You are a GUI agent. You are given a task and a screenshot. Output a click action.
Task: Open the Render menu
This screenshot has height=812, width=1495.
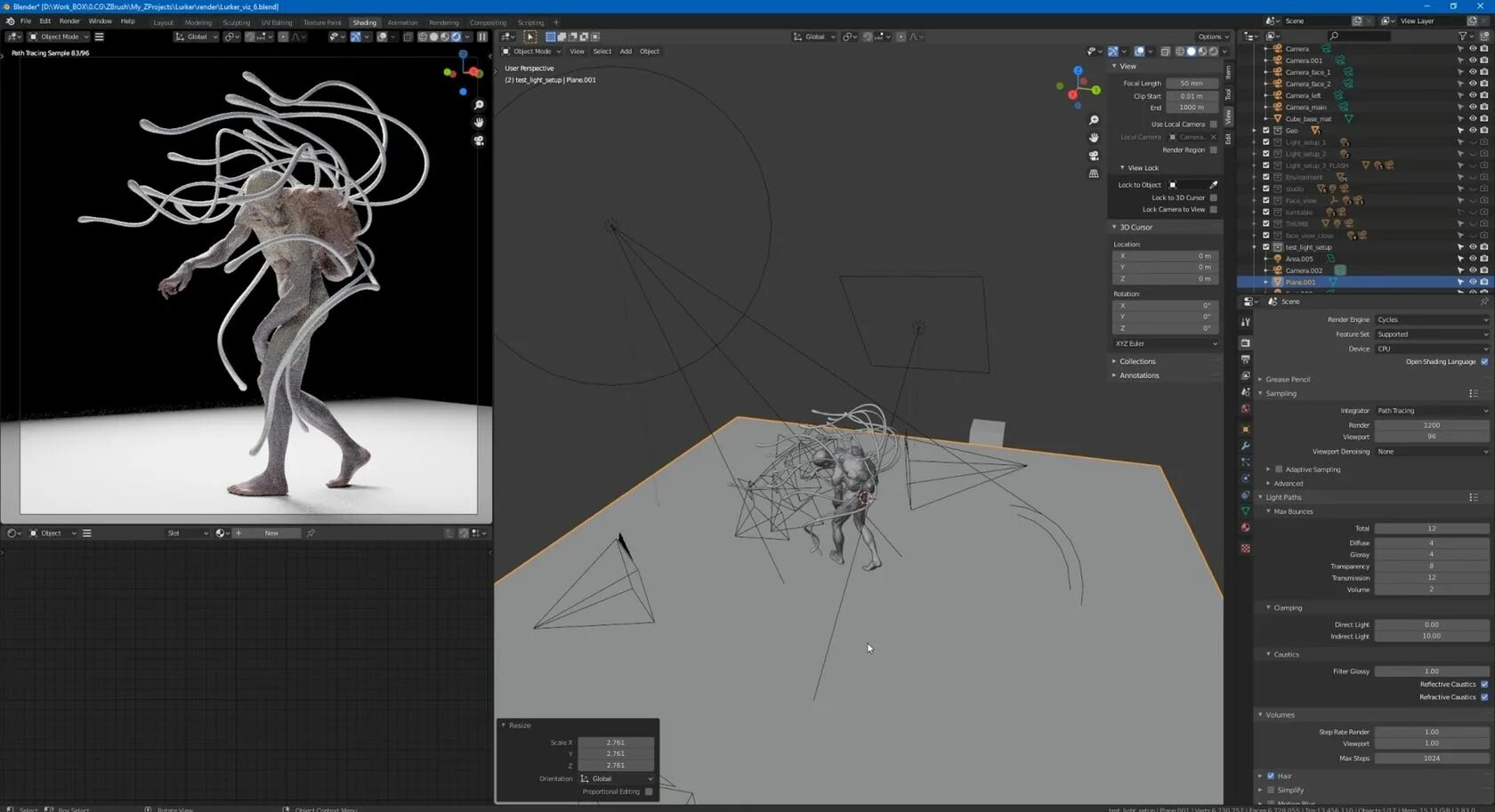[69, 21]
